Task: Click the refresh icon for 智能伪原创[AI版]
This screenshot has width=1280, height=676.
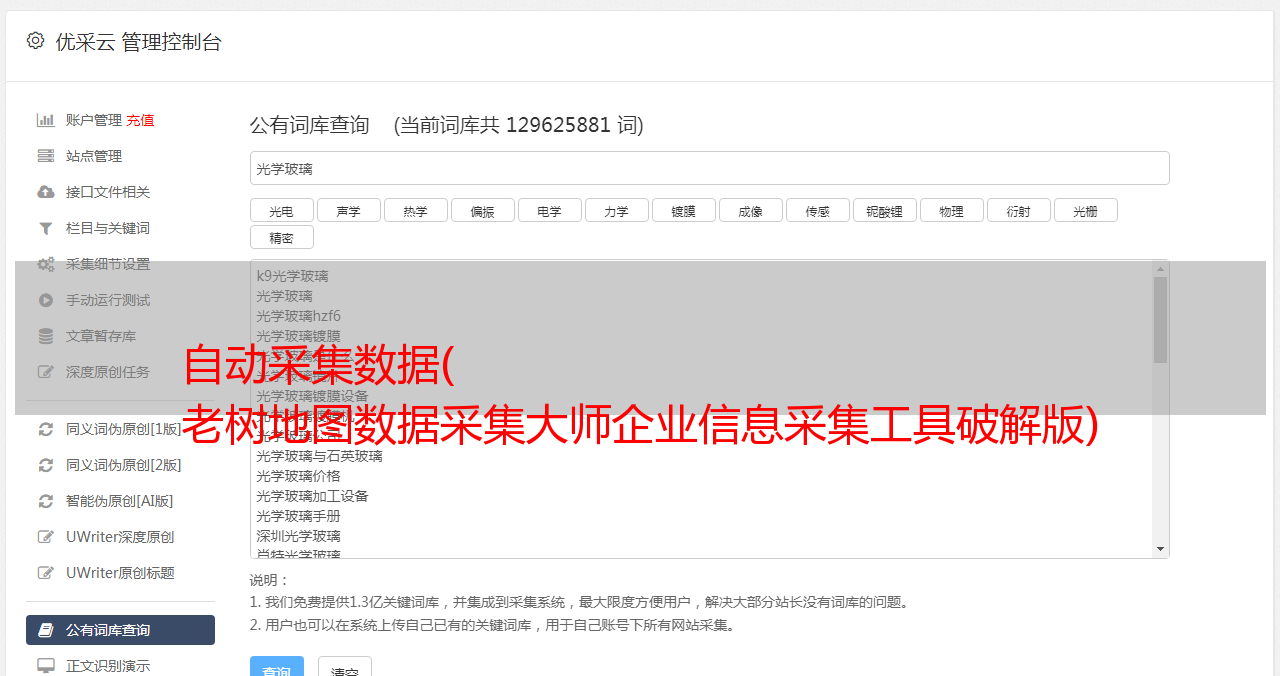Action: (46, 501)
